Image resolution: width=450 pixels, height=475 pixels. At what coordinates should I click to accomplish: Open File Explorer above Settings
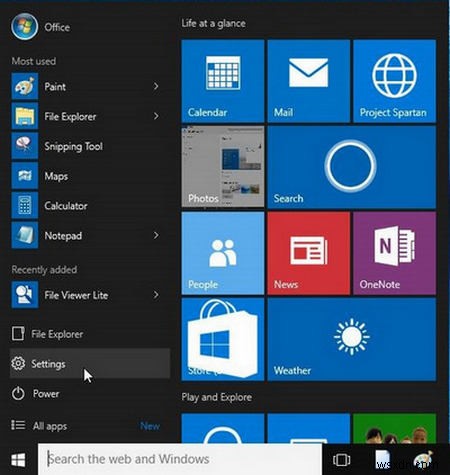[x=90, y=334]
